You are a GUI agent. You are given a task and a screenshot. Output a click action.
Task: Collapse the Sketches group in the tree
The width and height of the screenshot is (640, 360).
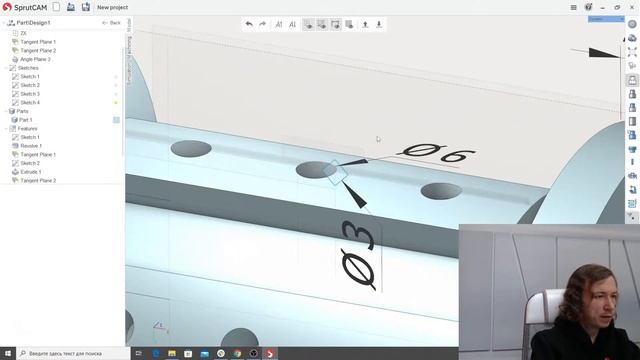click(6, 68)
